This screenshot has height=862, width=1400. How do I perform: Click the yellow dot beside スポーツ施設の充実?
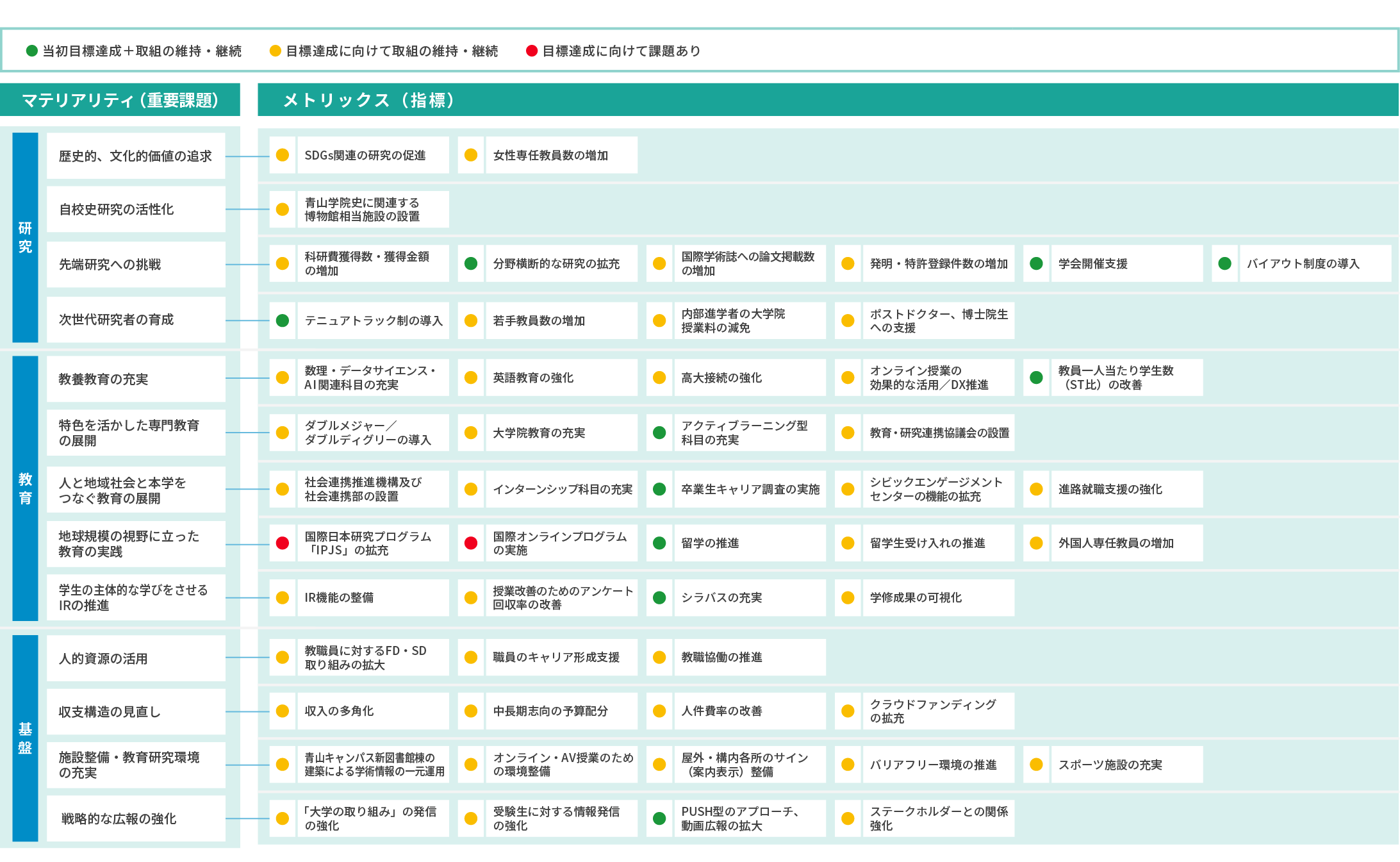click(1036, 765)
